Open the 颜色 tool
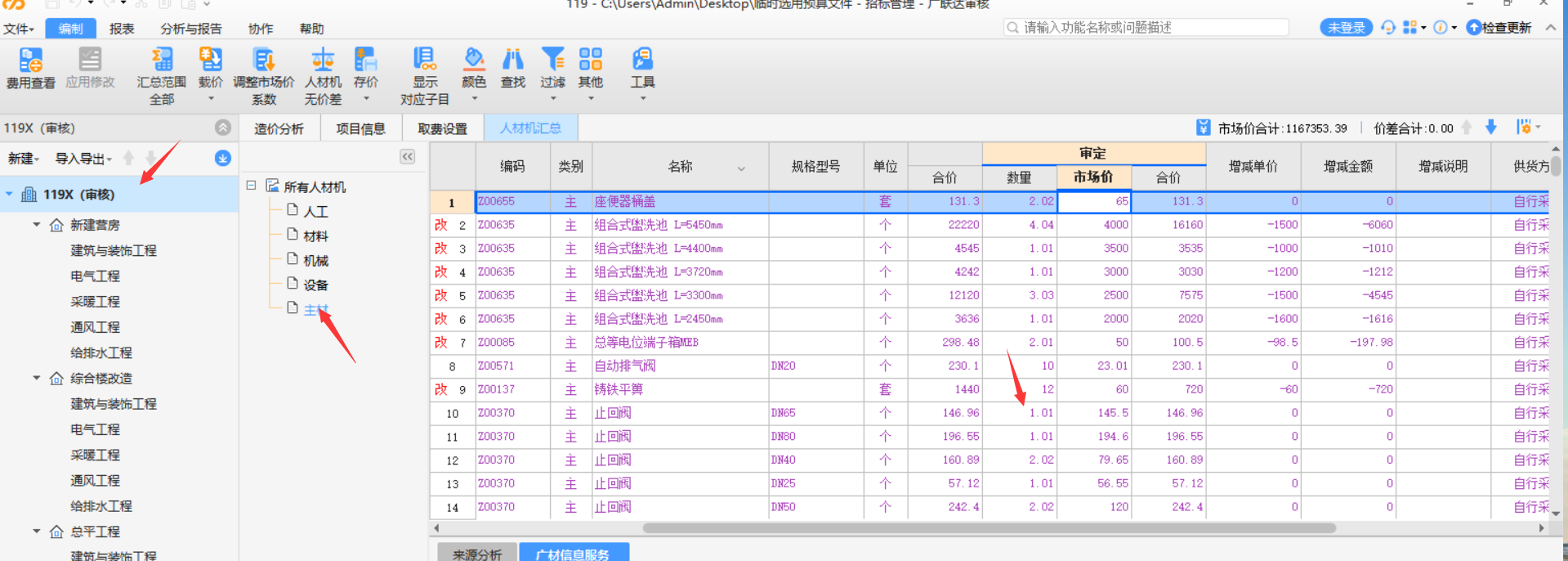Screen dimensions: 1568x561 [x=474, y=68]
